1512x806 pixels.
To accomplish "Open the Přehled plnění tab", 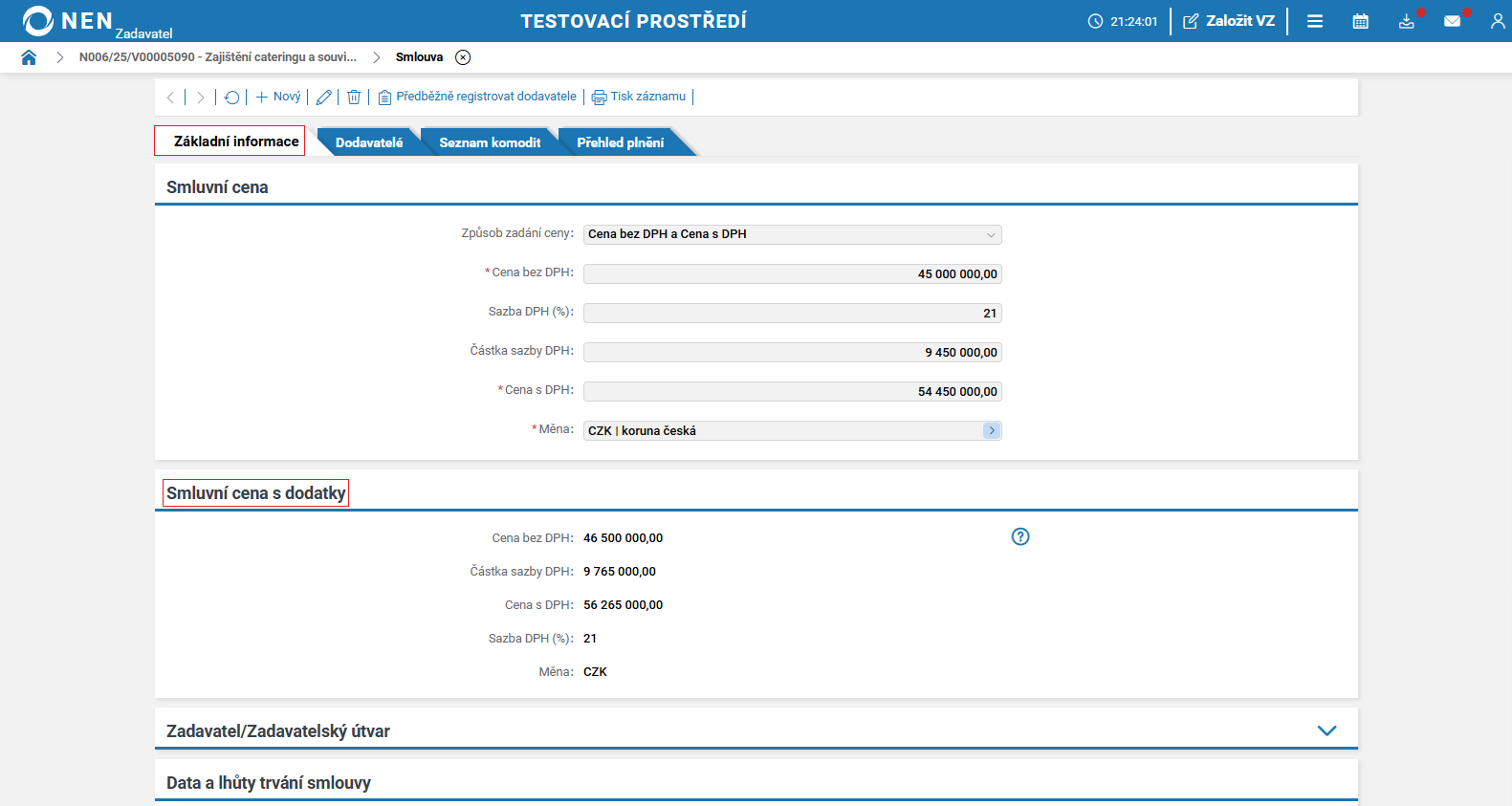I will (x=620, y=142).
